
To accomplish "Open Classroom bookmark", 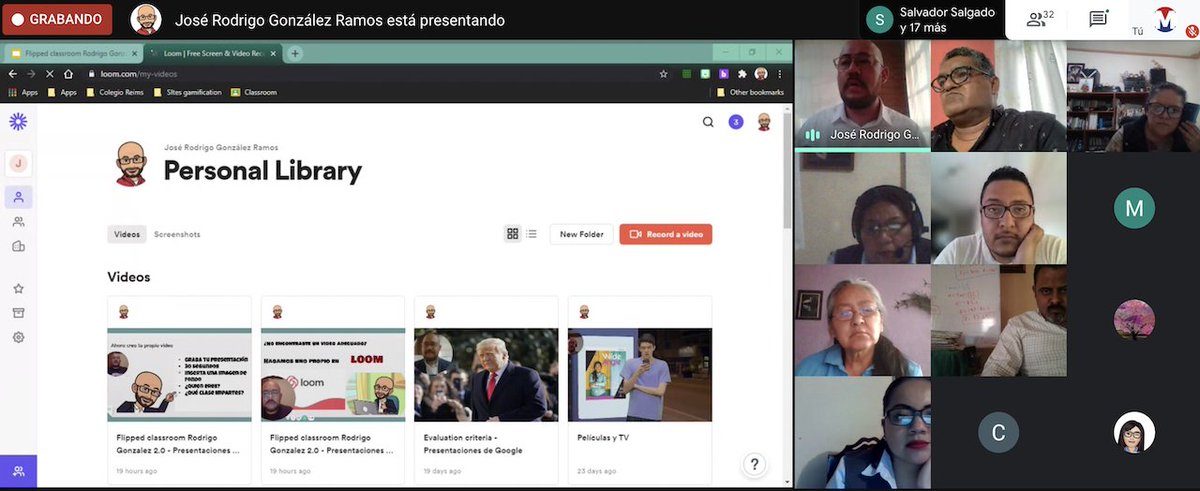I will [x=254, y=92].
